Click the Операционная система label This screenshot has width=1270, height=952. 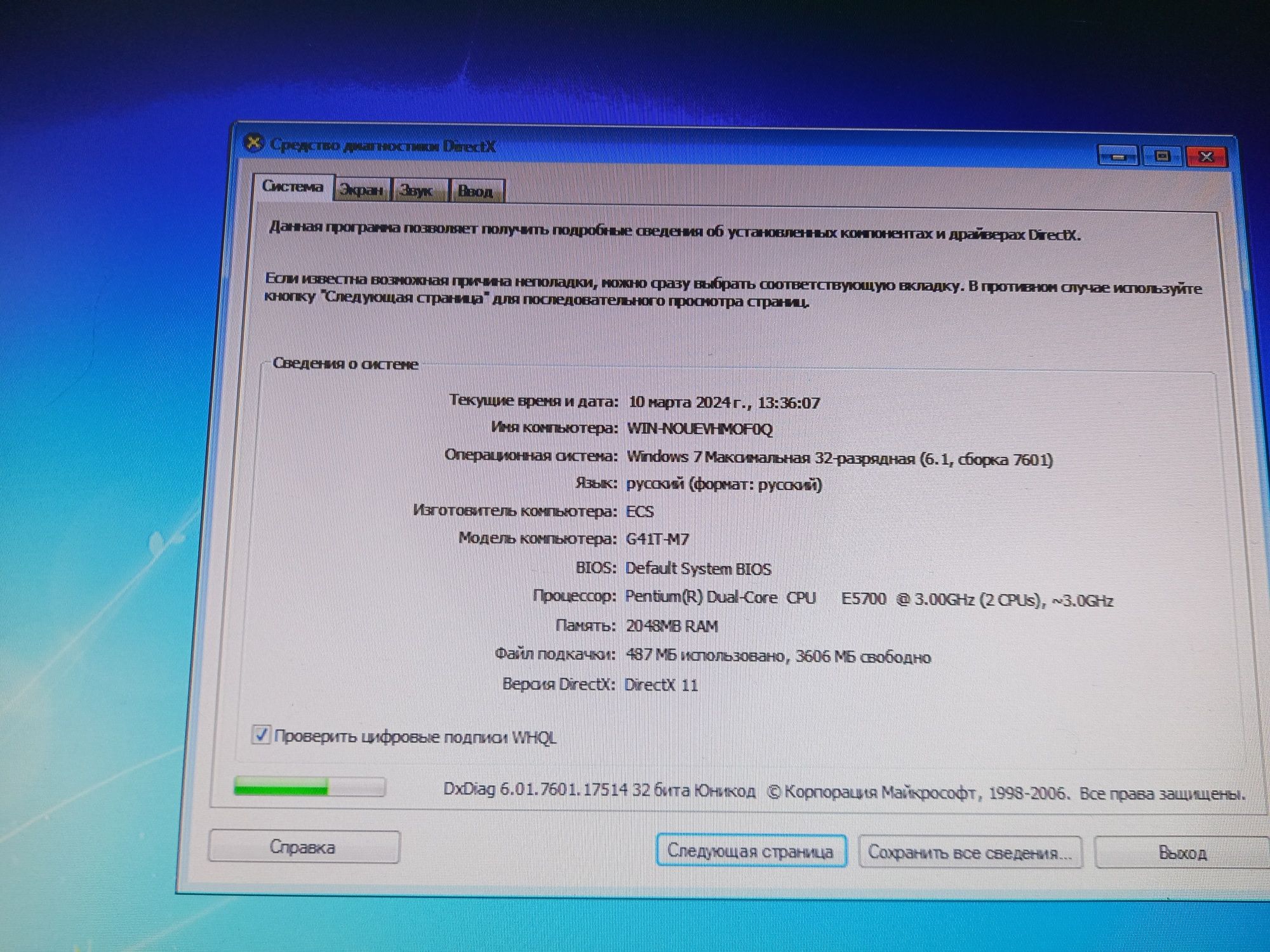[531, 455]
